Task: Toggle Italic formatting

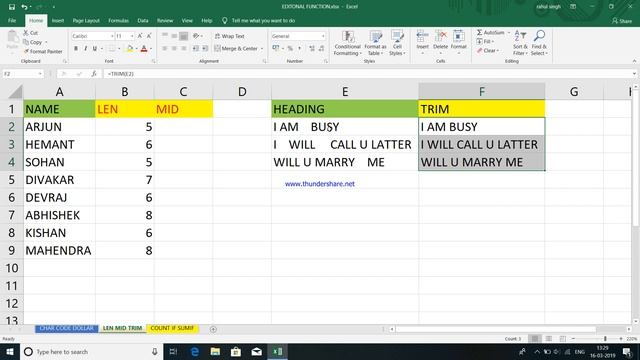Action: tap(85, 49)
